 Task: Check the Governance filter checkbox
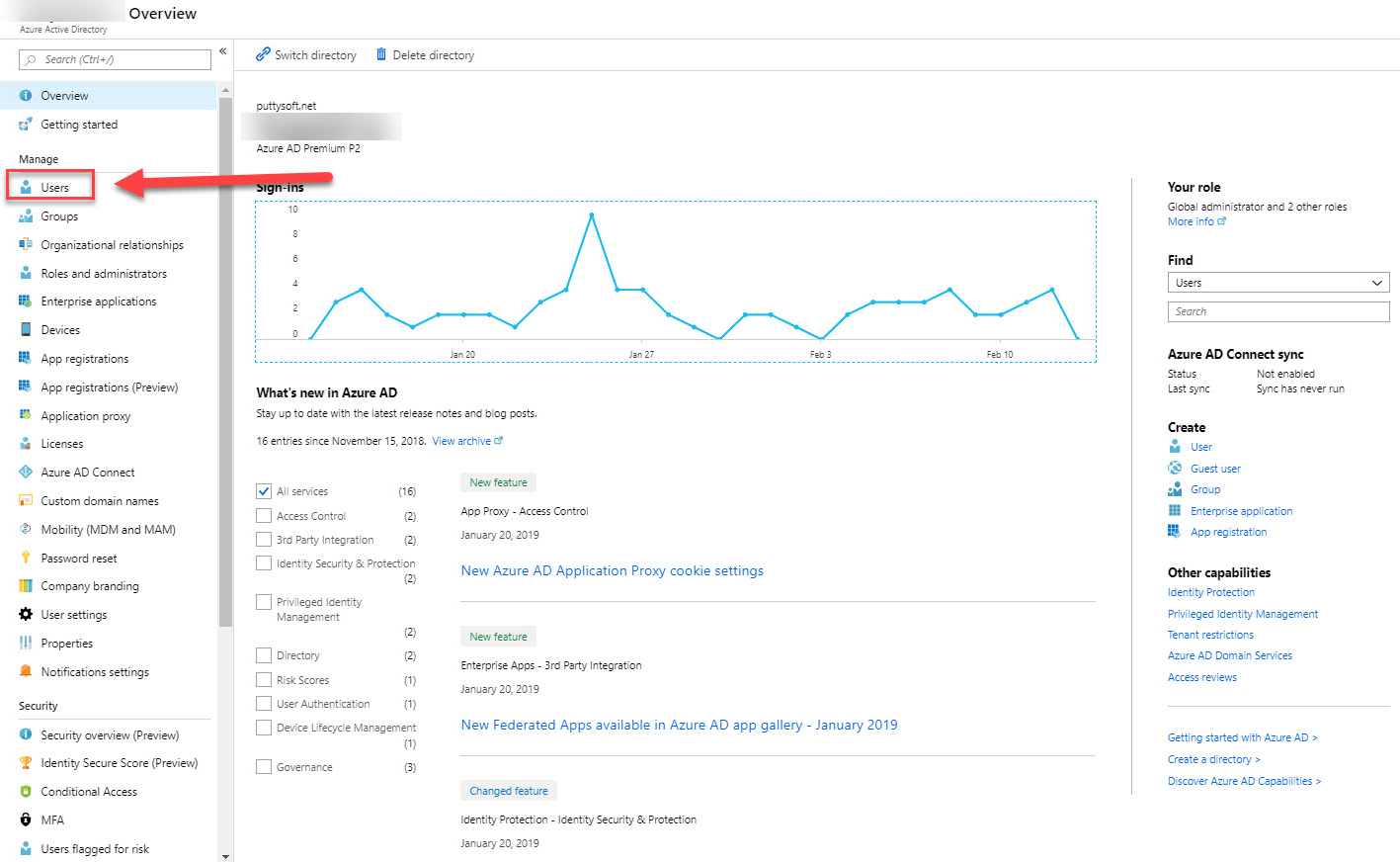[x=264, y=767]
